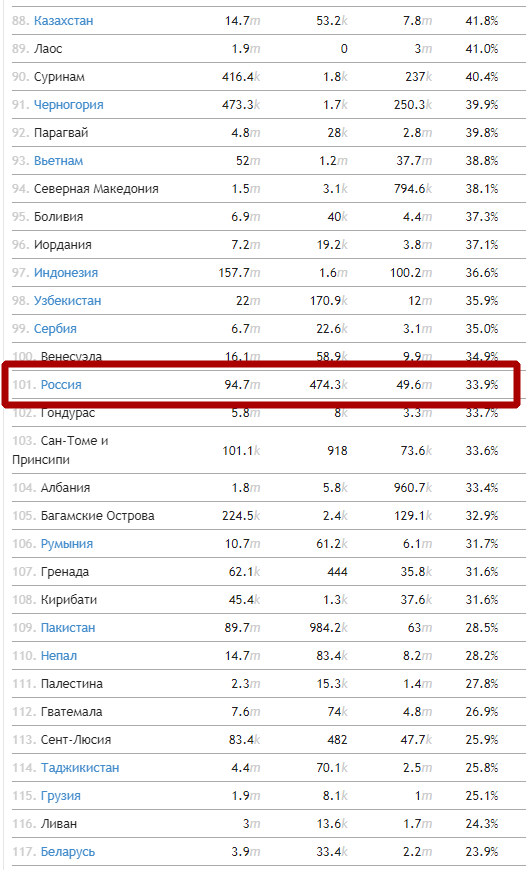526x870 pixels.
Task: Open the Грузия country link
Action: click(x=60, y=796)
